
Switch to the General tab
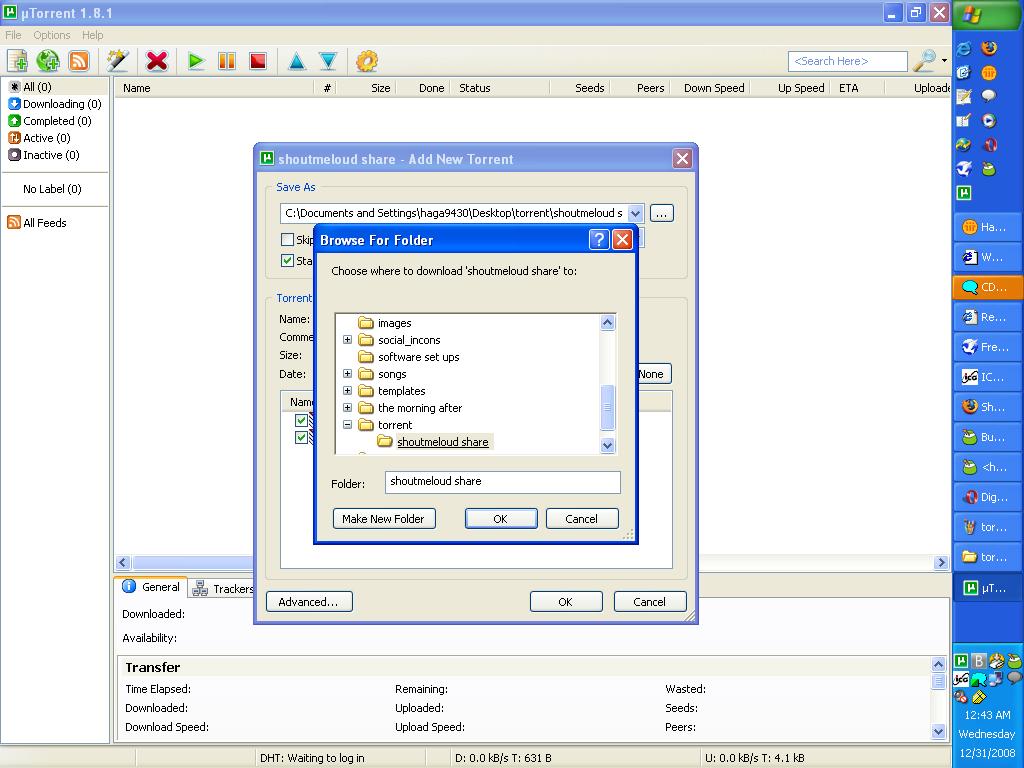(151, 587)
